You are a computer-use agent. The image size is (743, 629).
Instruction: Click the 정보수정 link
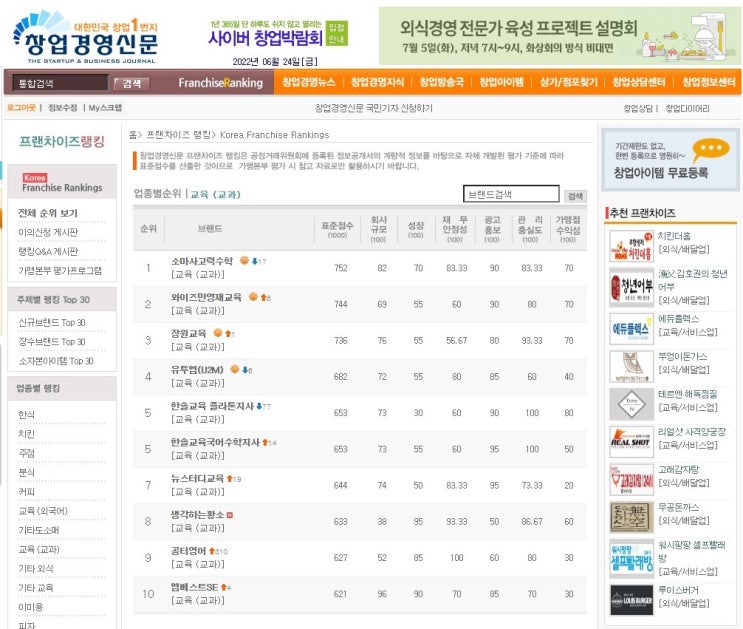pyautogui.click(x=62, y=108)
